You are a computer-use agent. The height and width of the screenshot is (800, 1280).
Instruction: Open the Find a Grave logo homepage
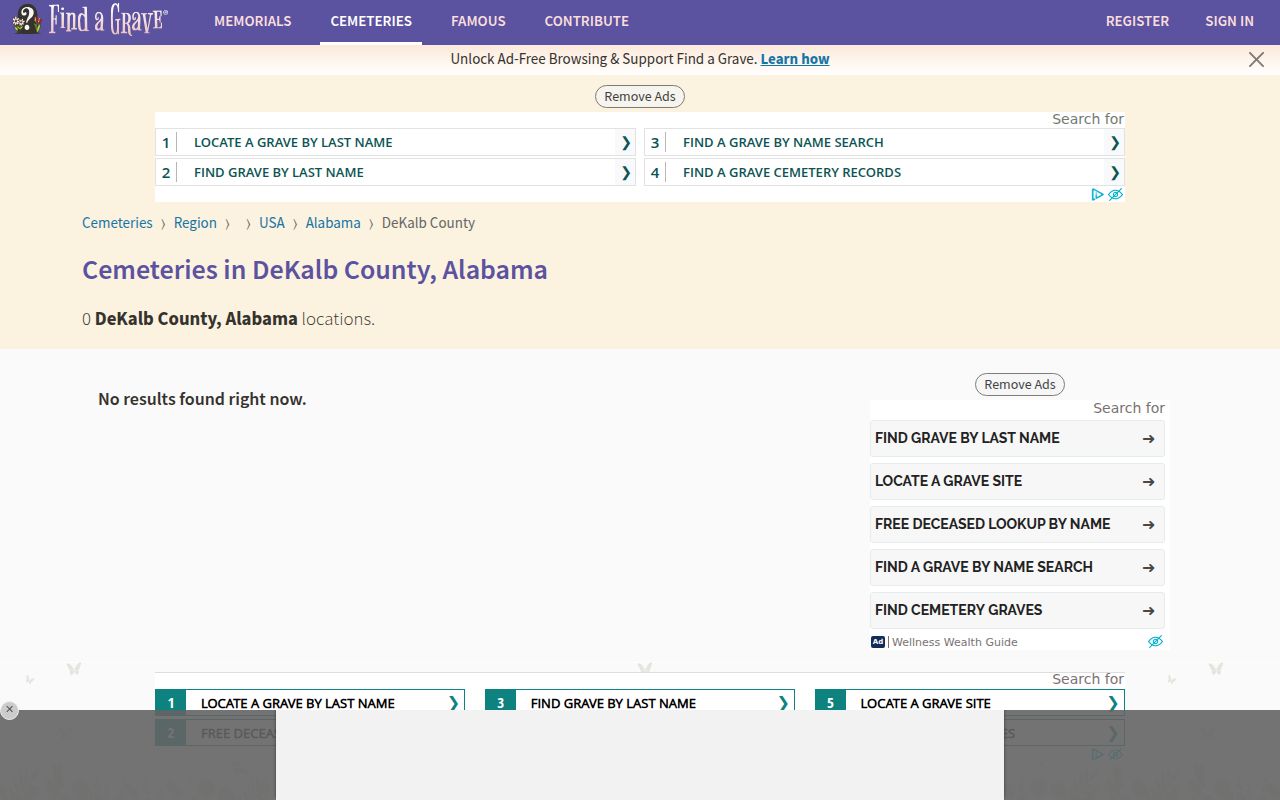tap(90, 20)
